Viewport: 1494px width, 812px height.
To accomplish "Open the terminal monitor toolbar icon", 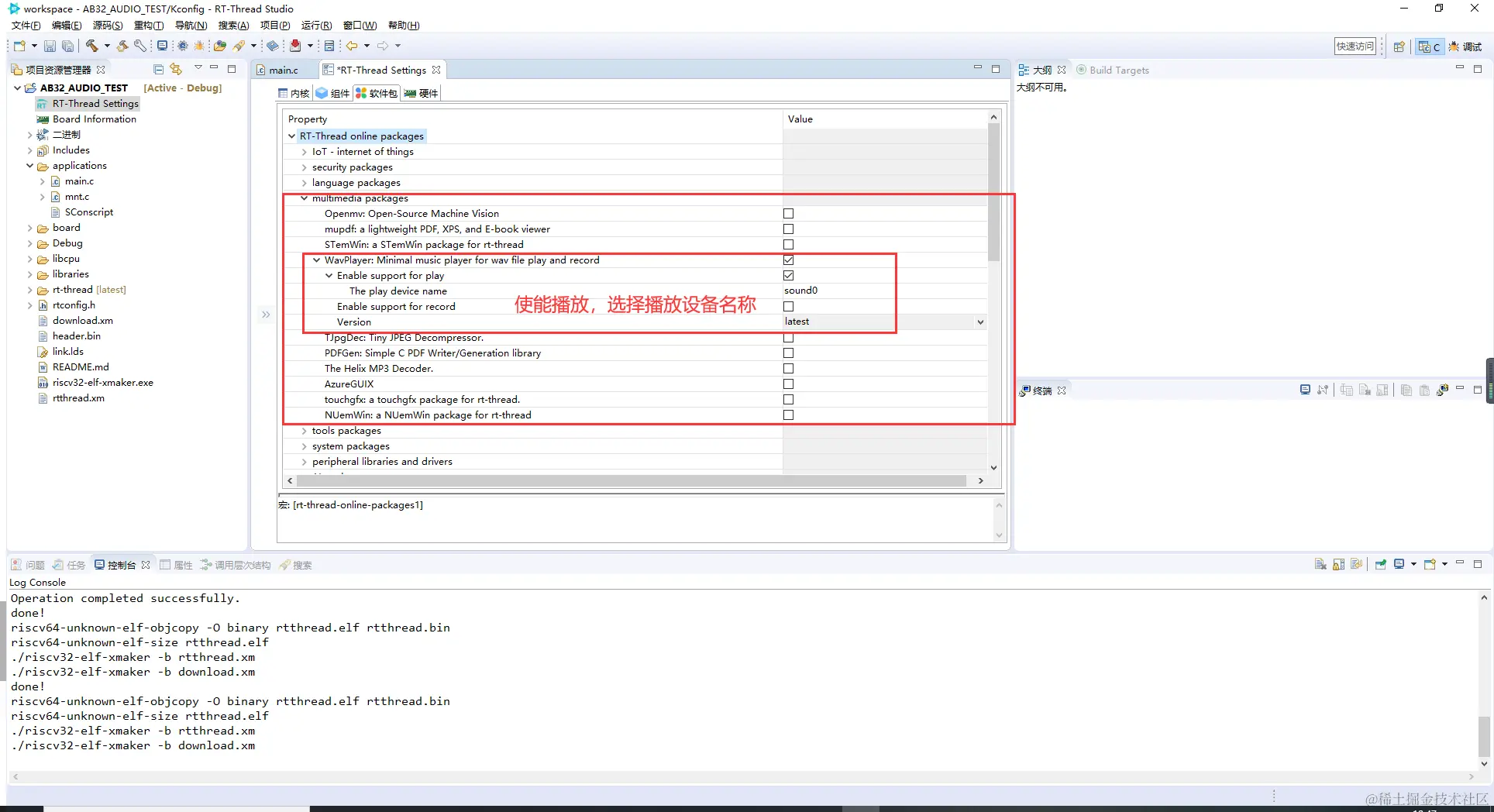I will pos(162,46).
